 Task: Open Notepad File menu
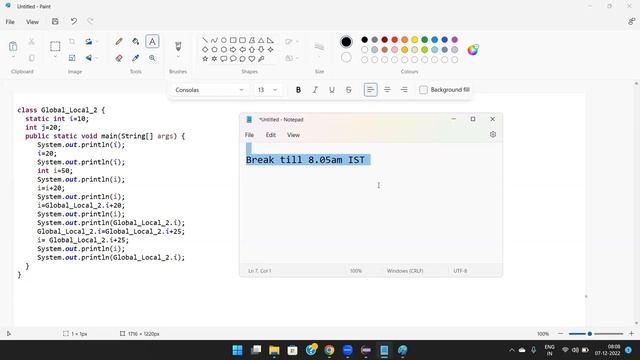click(249, 135)
